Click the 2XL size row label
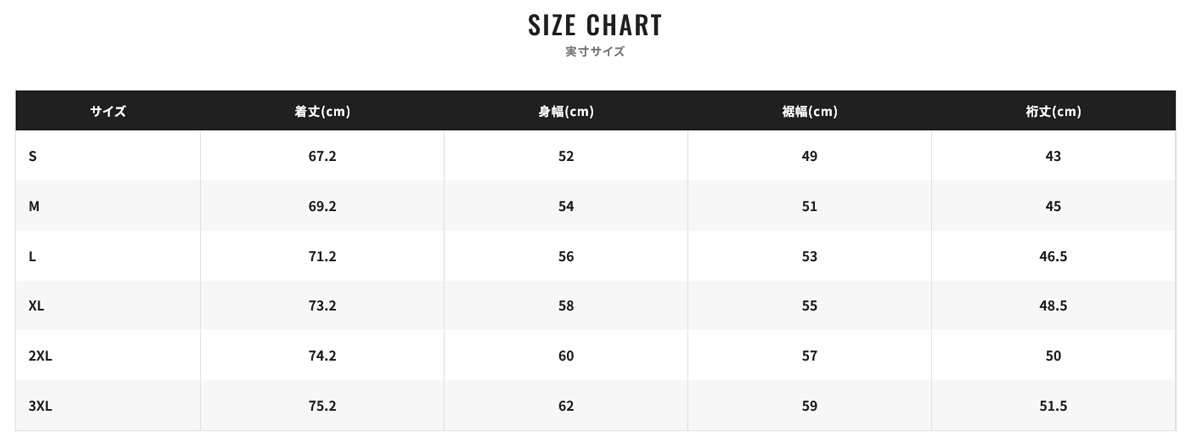 41,356
